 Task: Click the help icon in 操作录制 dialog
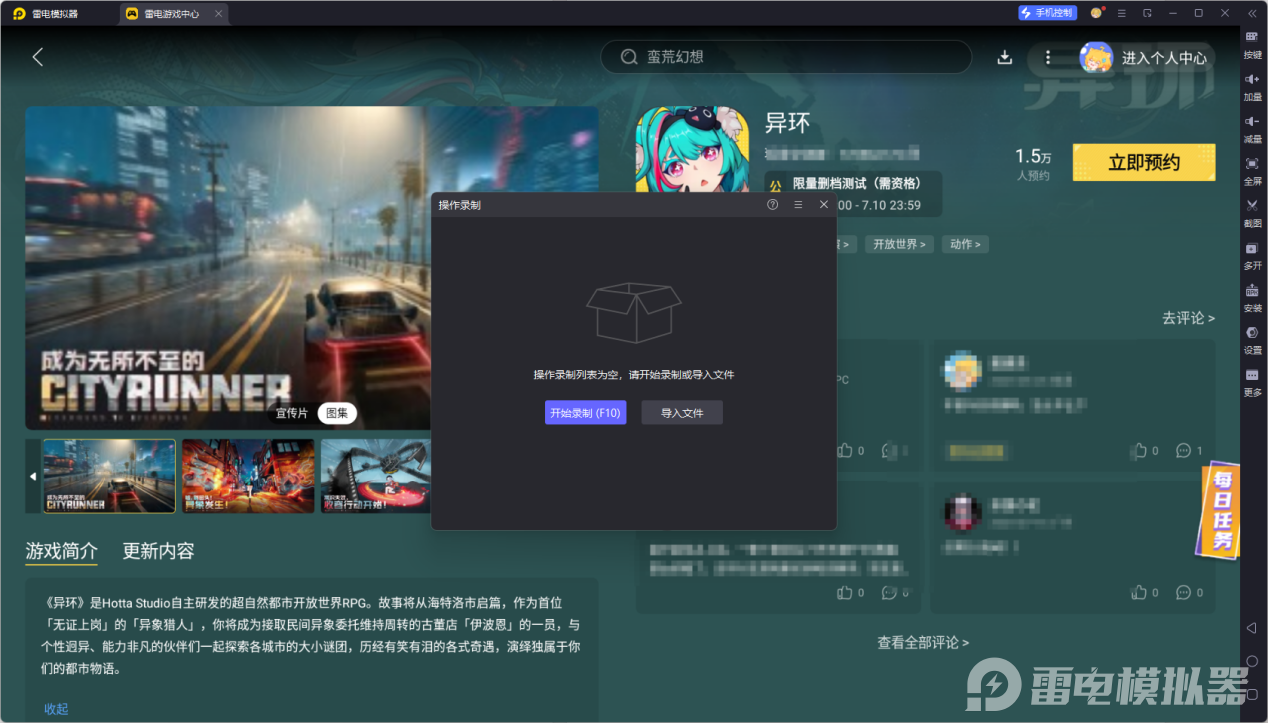(772, 204)
